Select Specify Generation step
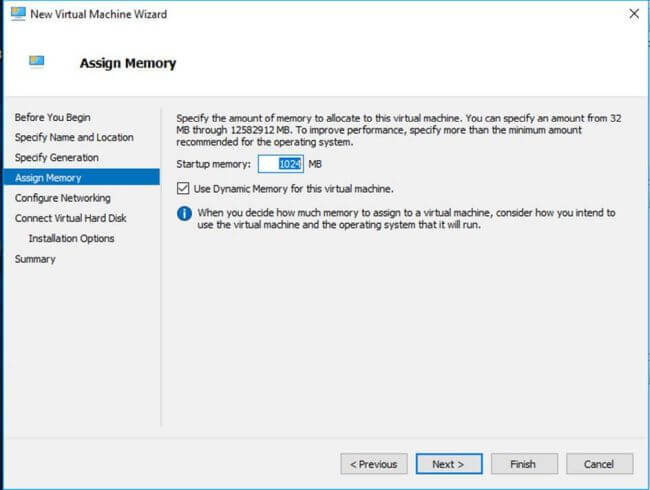650x490 pixels. pyautogui.click(x=57, y=158)
